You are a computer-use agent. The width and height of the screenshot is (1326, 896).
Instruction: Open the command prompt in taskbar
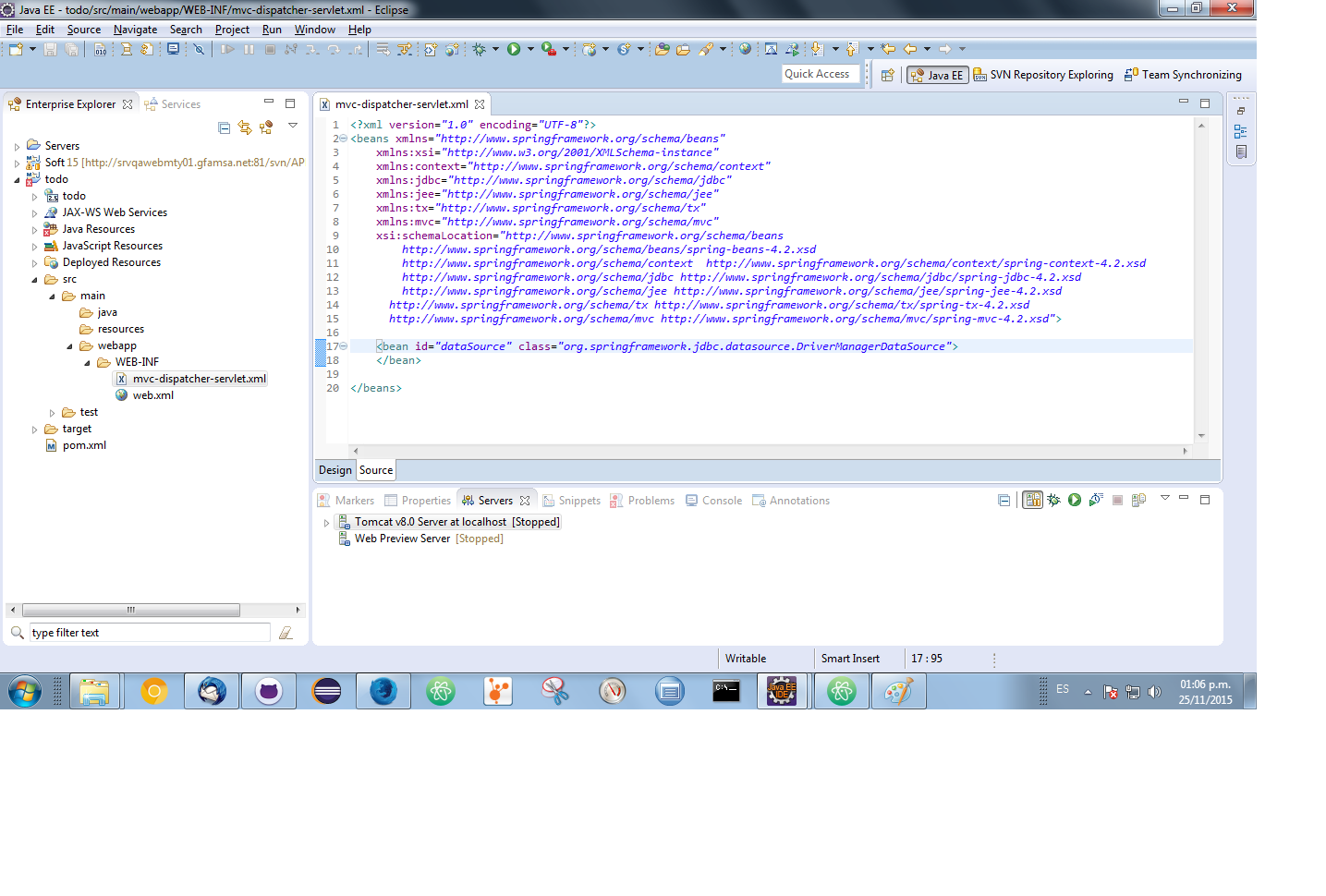[726, 691]
